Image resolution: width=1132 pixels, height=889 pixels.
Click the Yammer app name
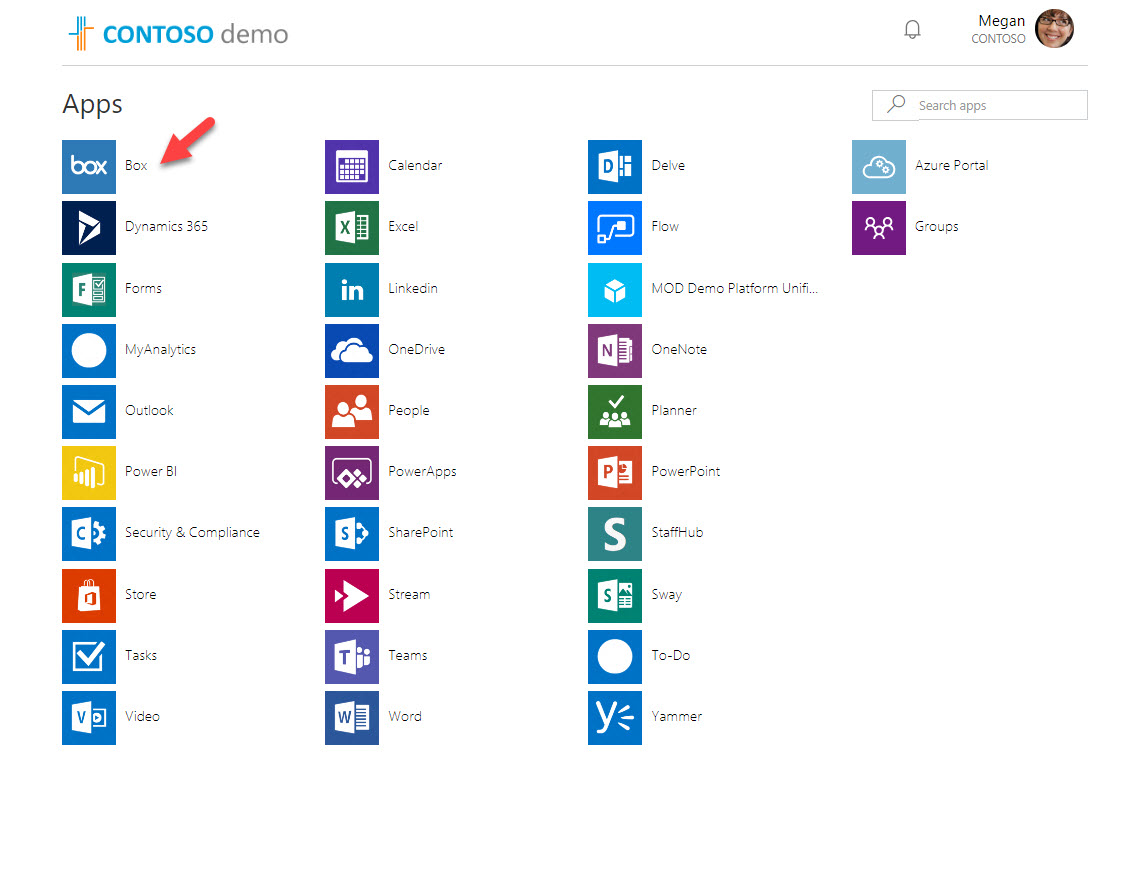point(676,716)
